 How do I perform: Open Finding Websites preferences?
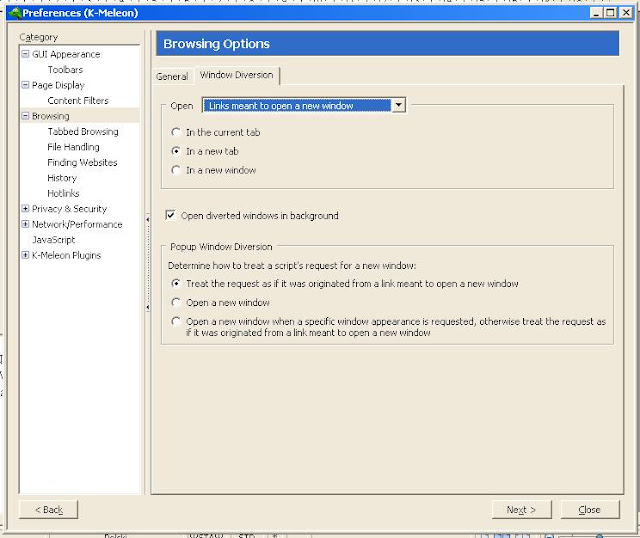pos(82,162)
